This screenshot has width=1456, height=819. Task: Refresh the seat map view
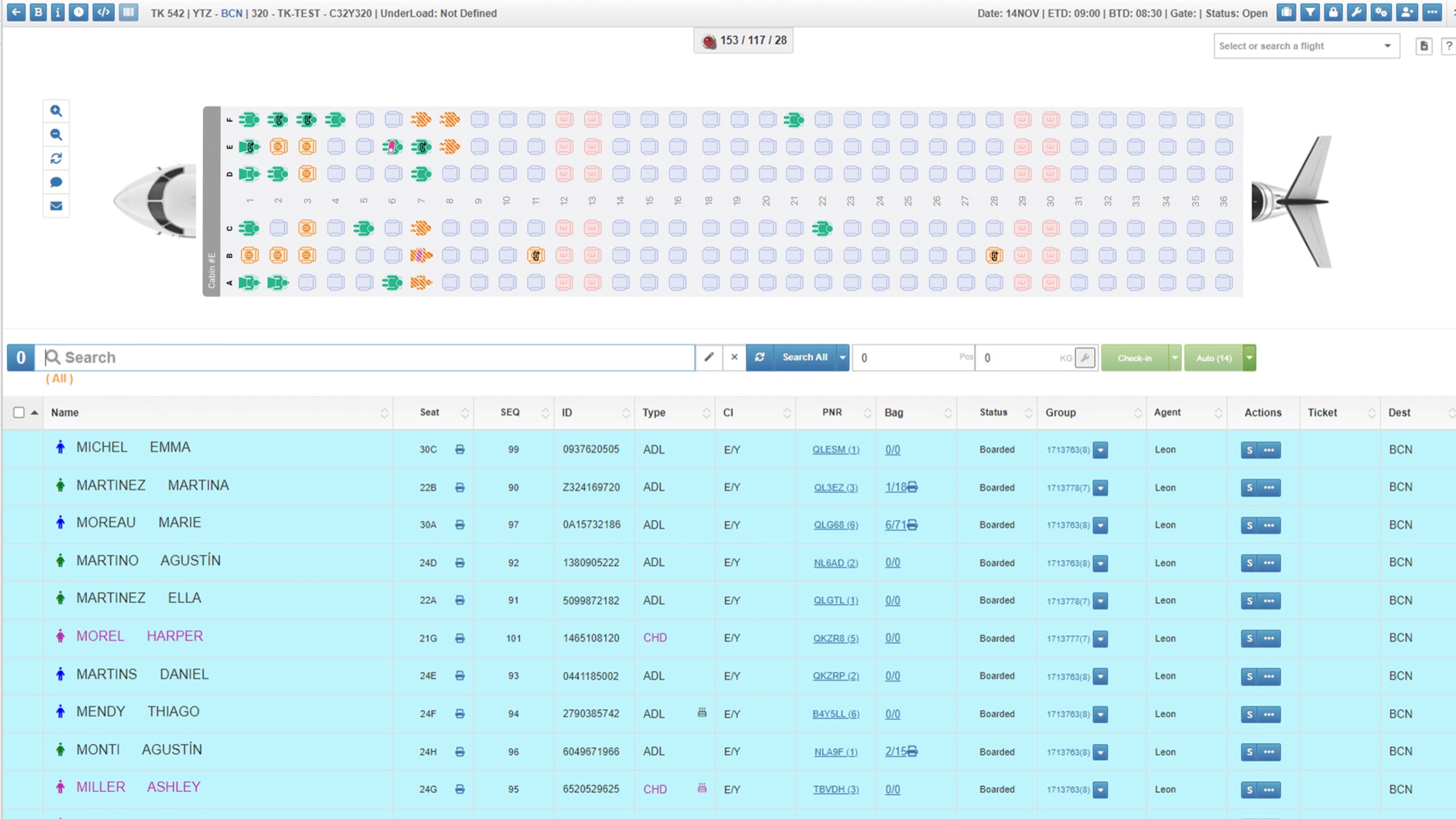pos(56,159)
